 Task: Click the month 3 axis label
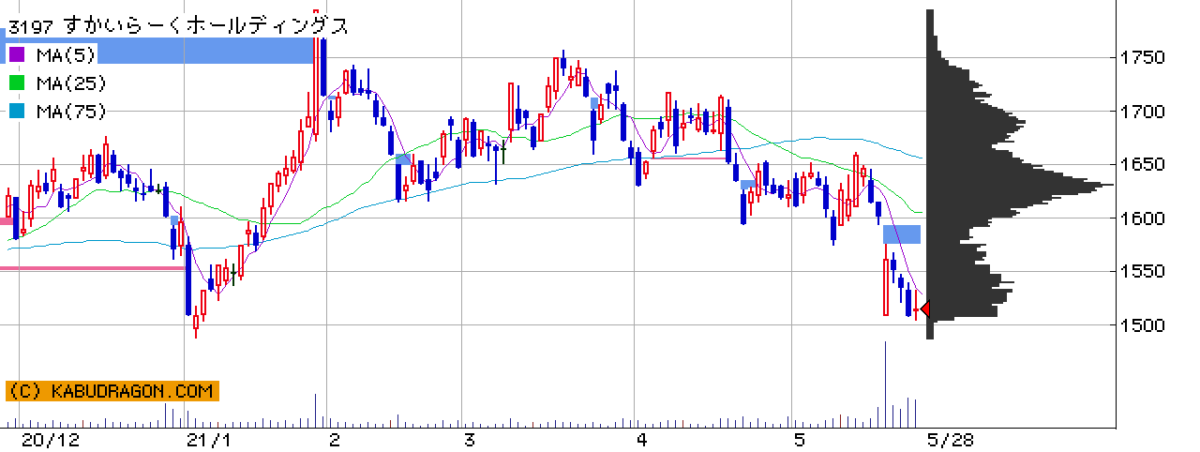pyautogui.click(x=469, y=440)
